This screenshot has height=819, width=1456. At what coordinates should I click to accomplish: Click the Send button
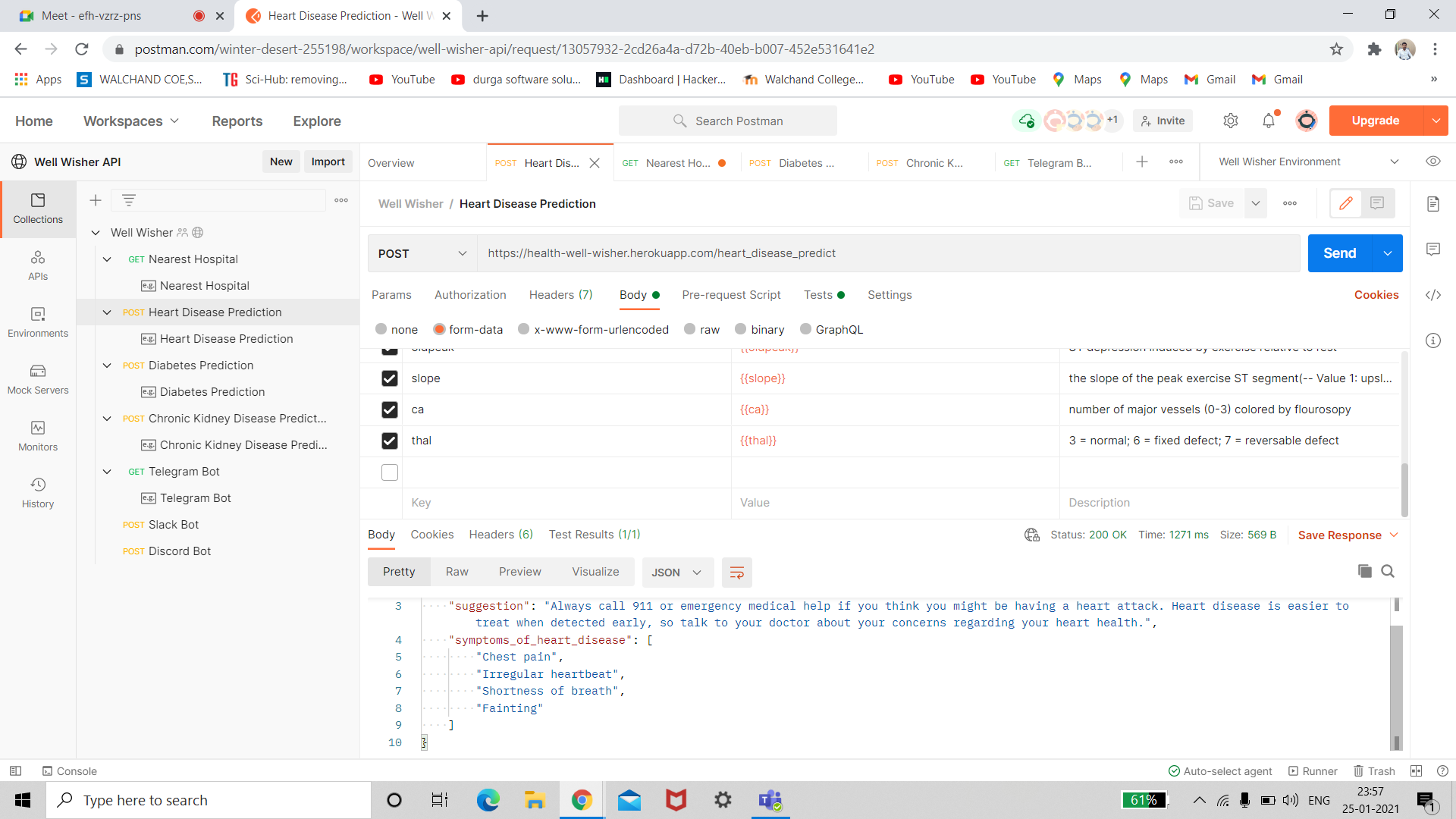[1339, 253]
